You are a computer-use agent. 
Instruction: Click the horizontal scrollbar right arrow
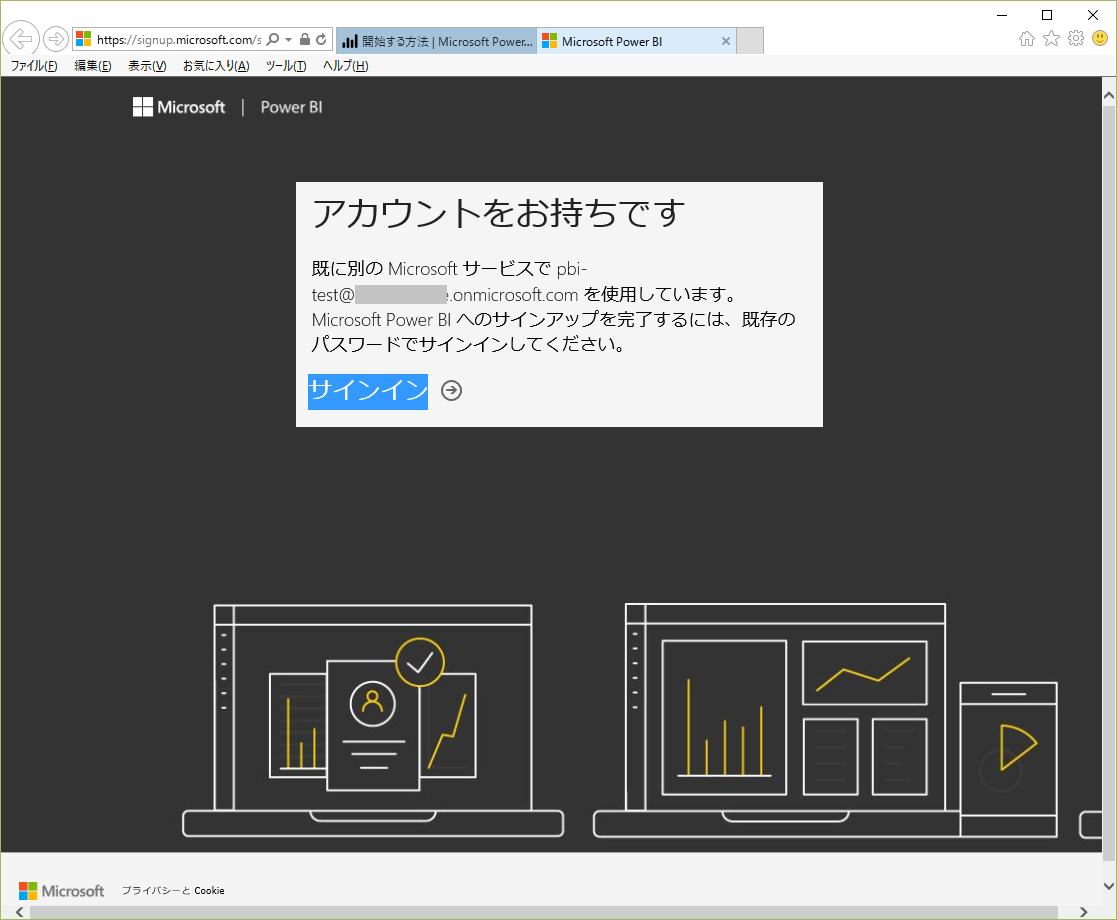click(1083, 912)
